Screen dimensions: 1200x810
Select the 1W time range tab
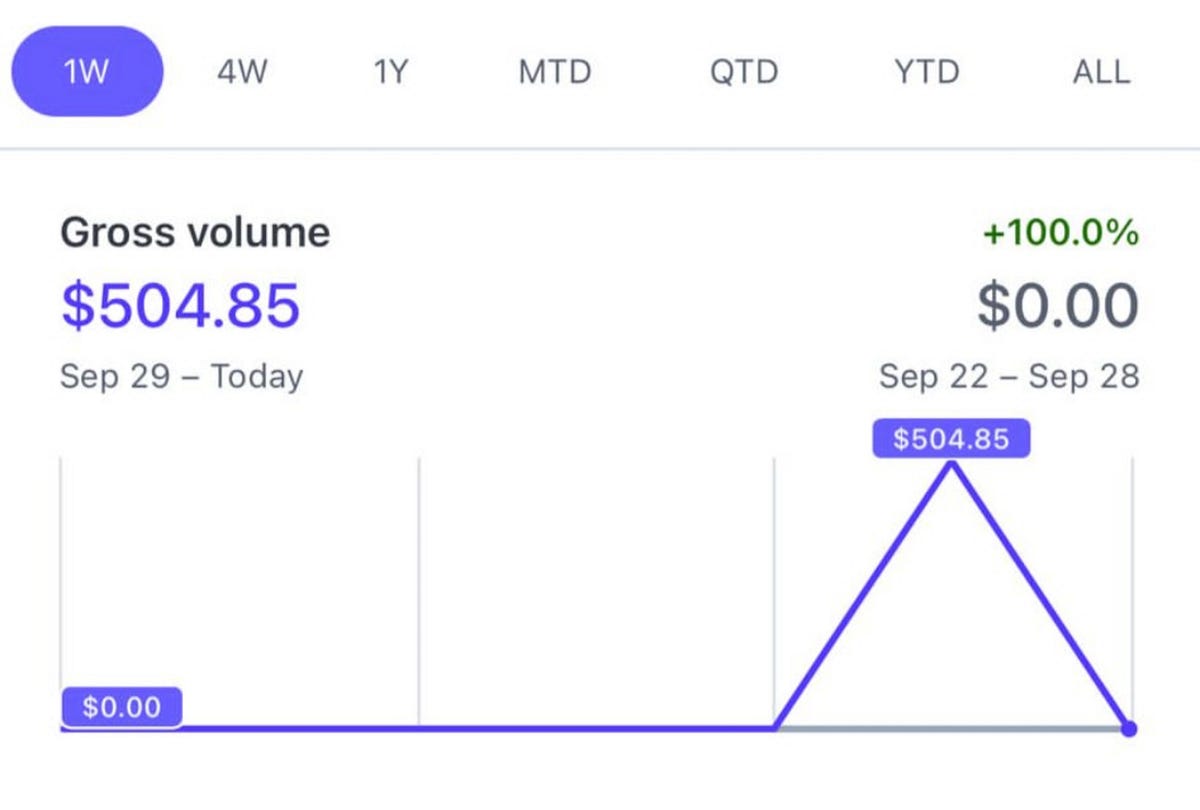(x=86, y=72)
